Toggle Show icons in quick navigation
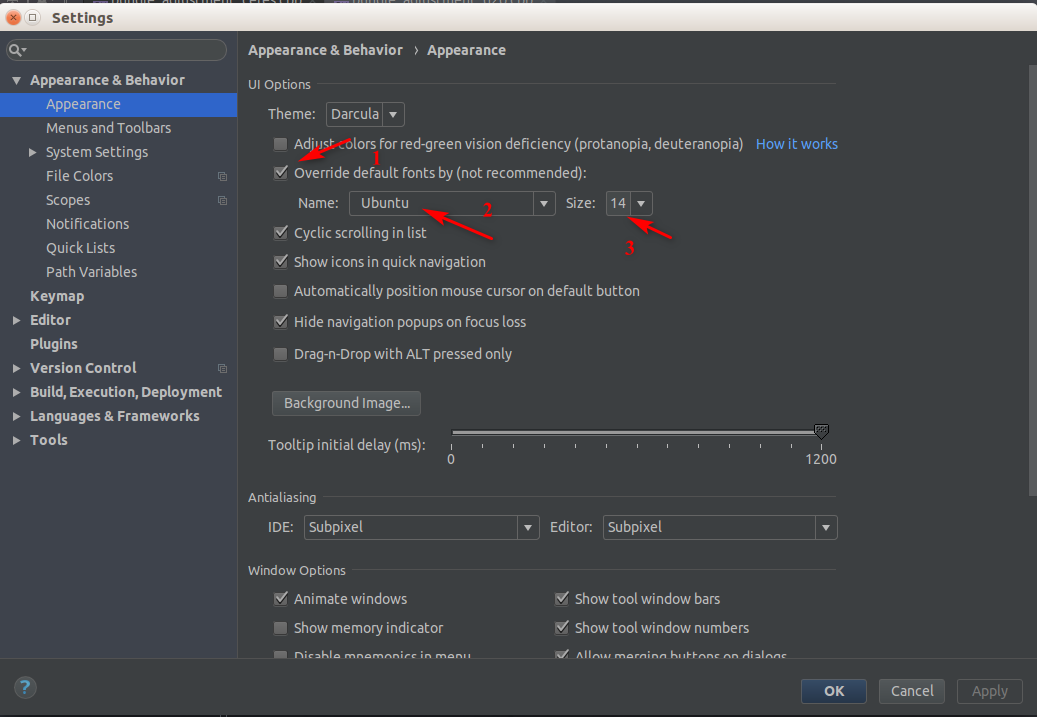1037x717 pixels. pyautogui.click(x=280, y=262)
